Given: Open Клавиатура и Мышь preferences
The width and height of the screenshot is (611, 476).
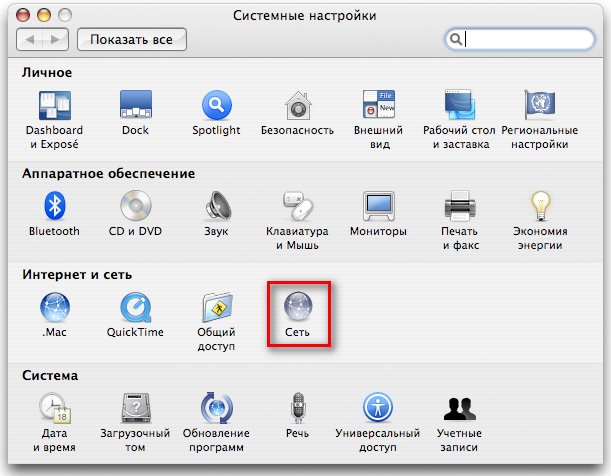Looking at the screenshot, I should click(297, 206).
